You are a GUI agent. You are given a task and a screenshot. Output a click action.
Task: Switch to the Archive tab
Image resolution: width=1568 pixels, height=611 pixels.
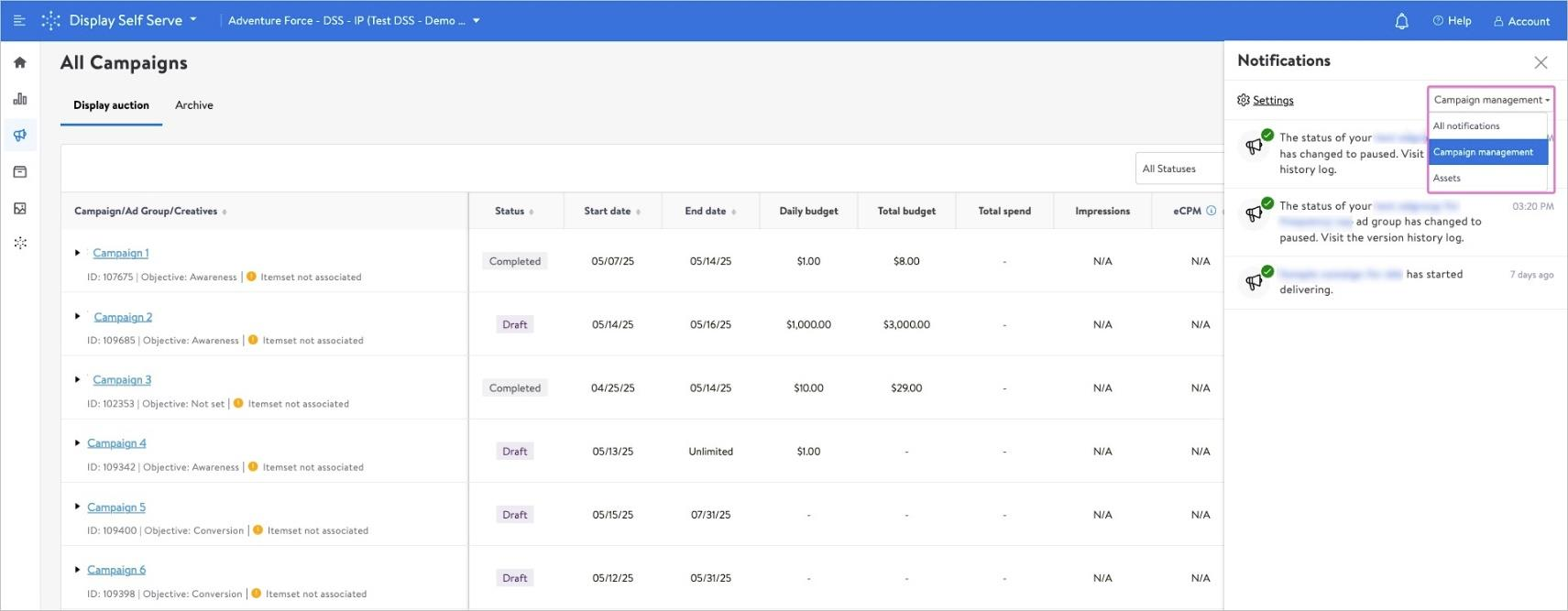tap(194, 105)
